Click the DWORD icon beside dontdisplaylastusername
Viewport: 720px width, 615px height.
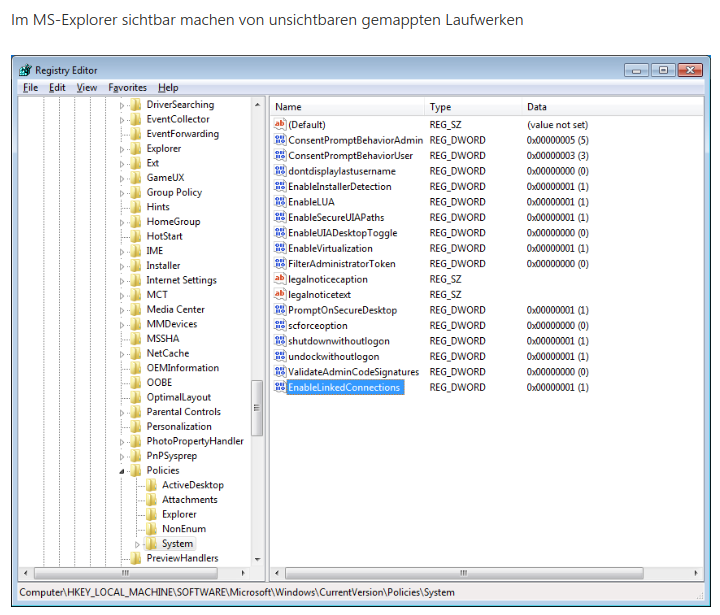coord(280,171)
